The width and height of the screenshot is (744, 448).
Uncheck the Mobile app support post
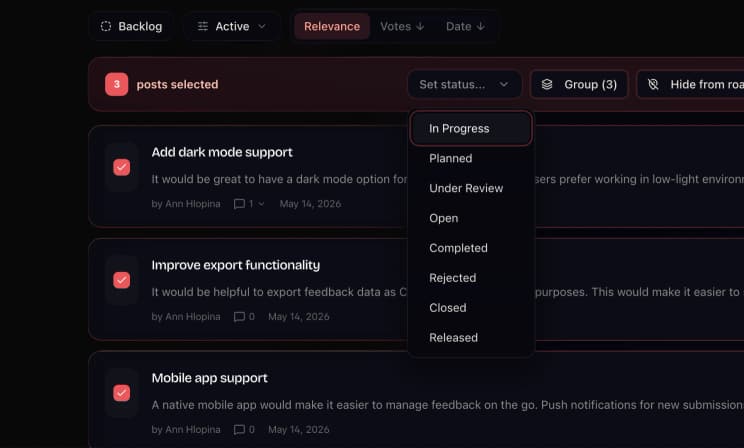121,393
